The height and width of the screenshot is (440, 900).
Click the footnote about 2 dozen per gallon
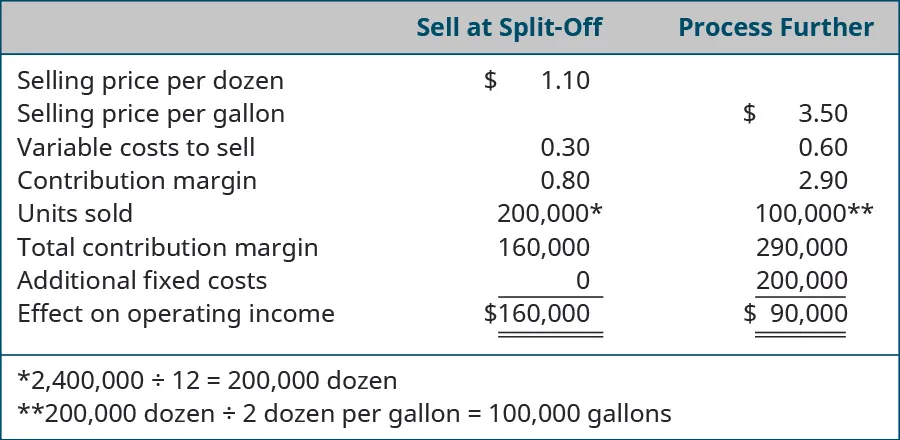(x=345, y=413)
